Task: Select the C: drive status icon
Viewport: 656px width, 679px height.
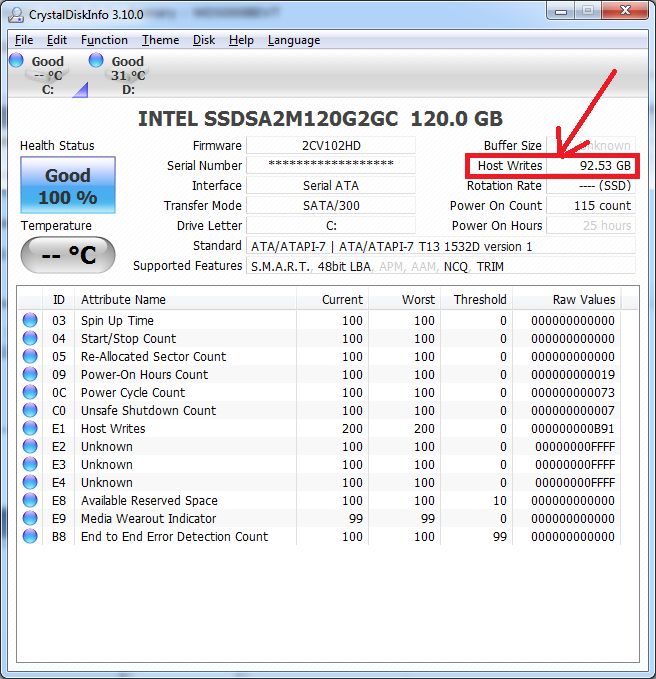Action: 16,60
